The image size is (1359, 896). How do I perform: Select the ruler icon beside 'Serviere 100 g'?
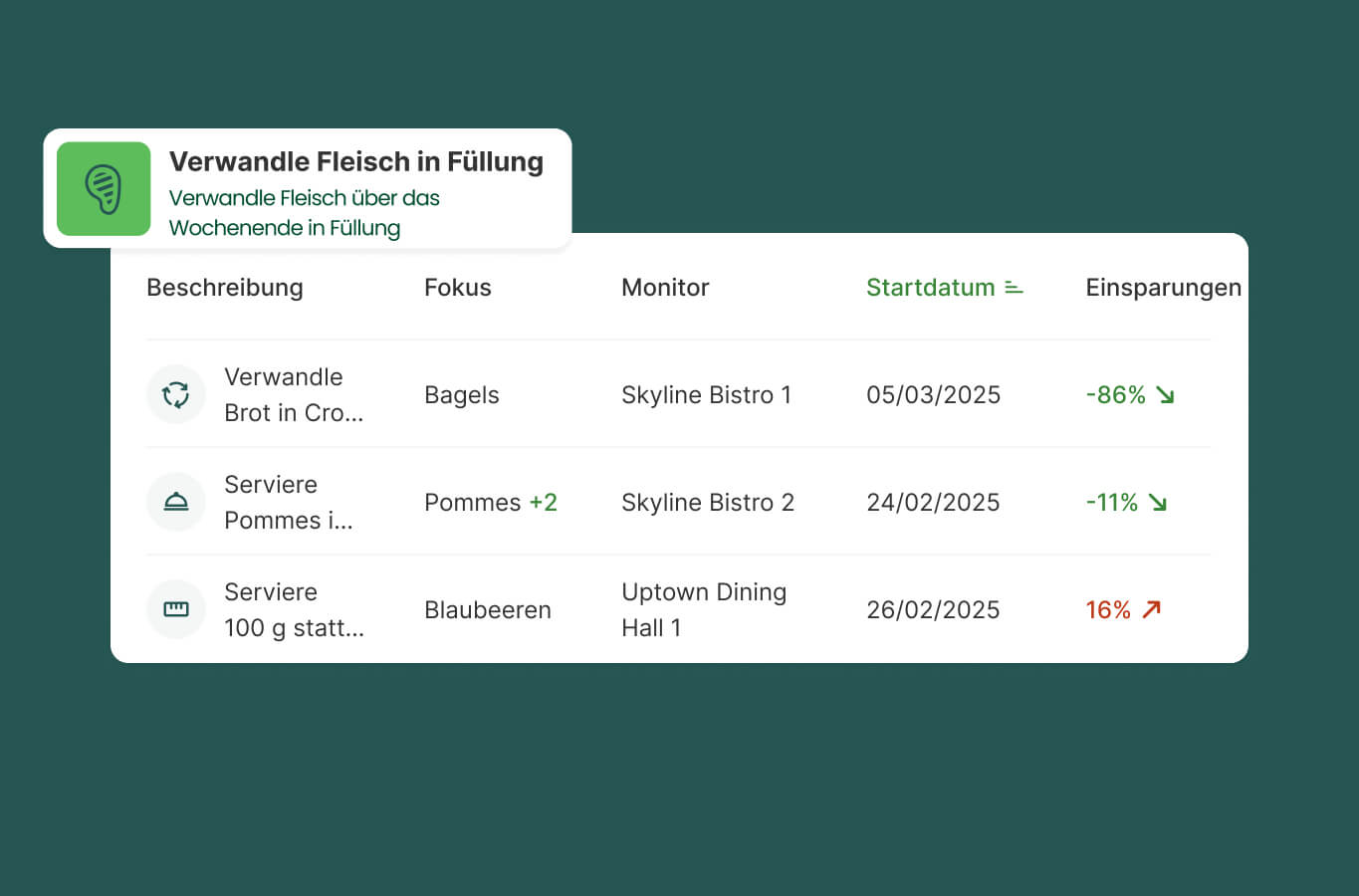point(176,609)
